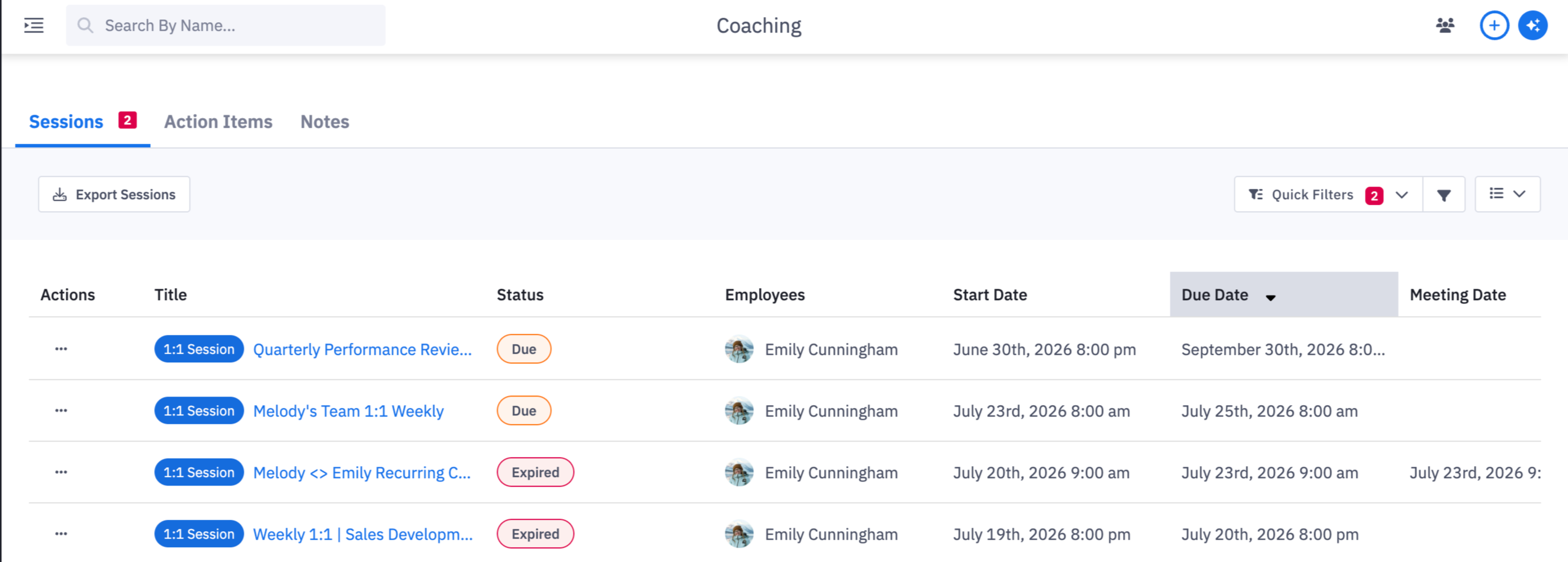Click Emily Cunningham's avatar in the first row

coord(739,350)
